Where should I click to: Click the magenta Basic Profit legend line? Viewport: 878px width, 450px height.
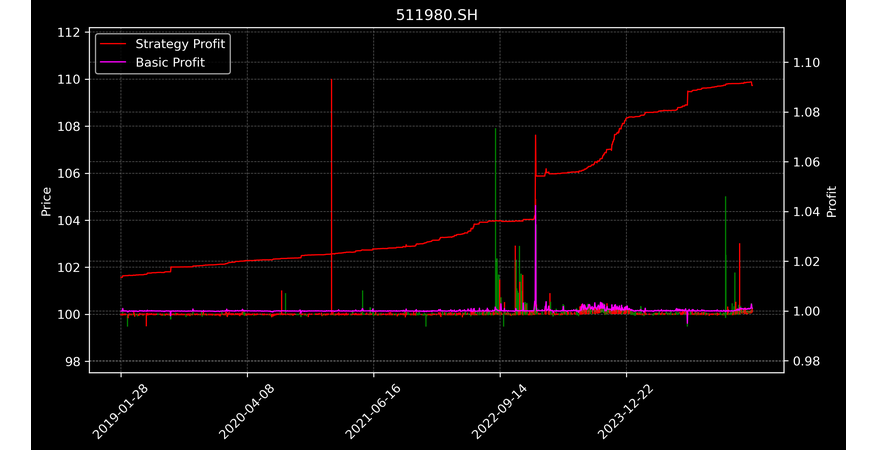pyautogui.click(x=113, y=63)
